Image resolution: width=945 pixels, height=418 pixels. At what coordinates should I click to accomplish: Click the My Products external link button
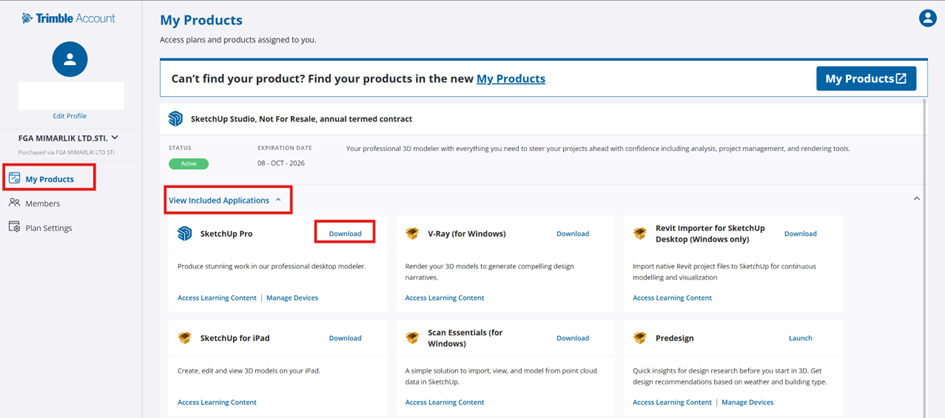click(866, 79)
